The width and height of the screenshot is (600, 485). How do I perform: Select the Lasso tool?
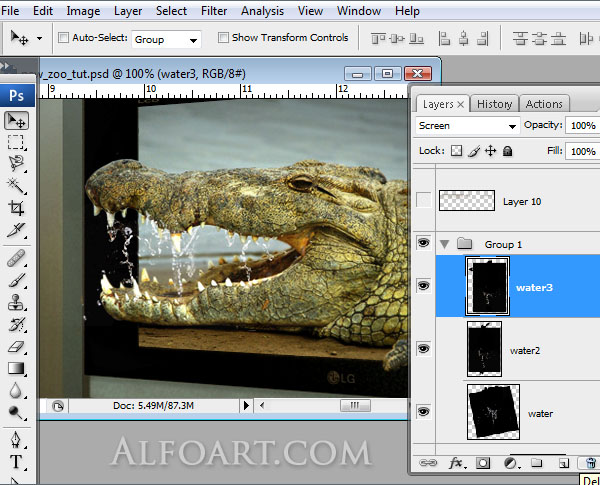coord(16,163)
